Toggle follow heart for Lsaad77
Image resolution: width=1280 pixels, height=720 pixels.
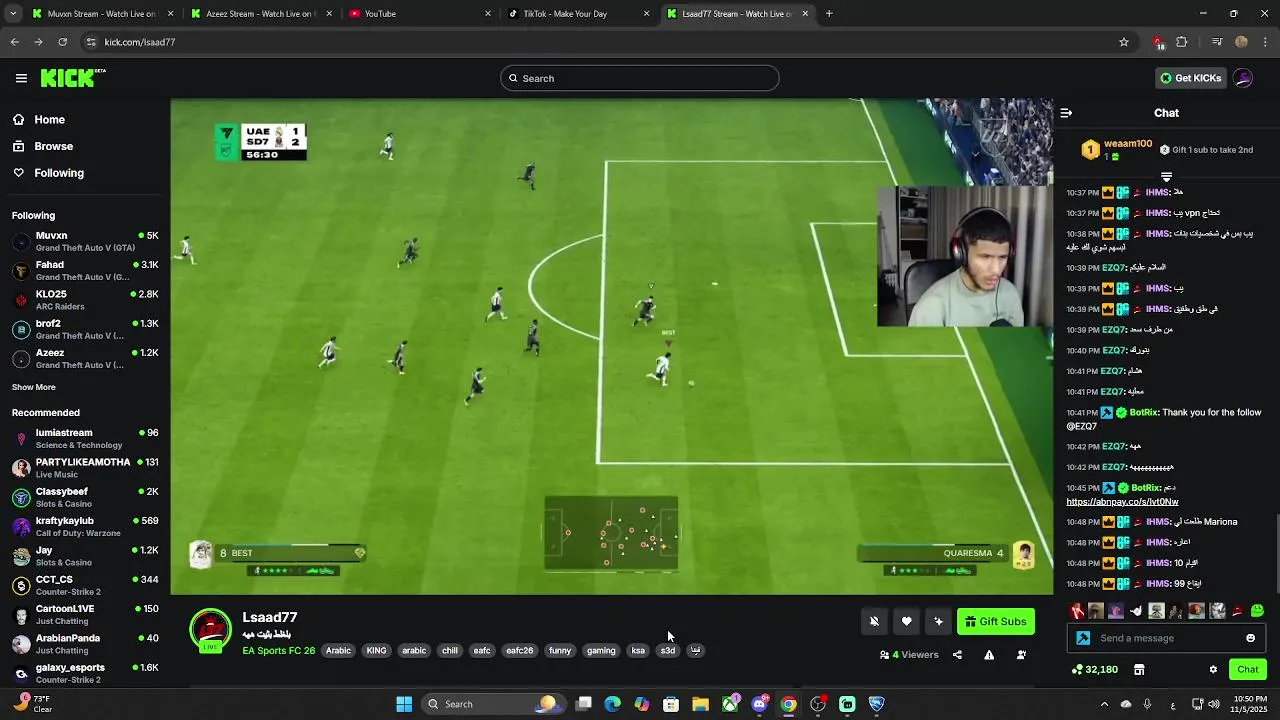(x=906, y=622)
